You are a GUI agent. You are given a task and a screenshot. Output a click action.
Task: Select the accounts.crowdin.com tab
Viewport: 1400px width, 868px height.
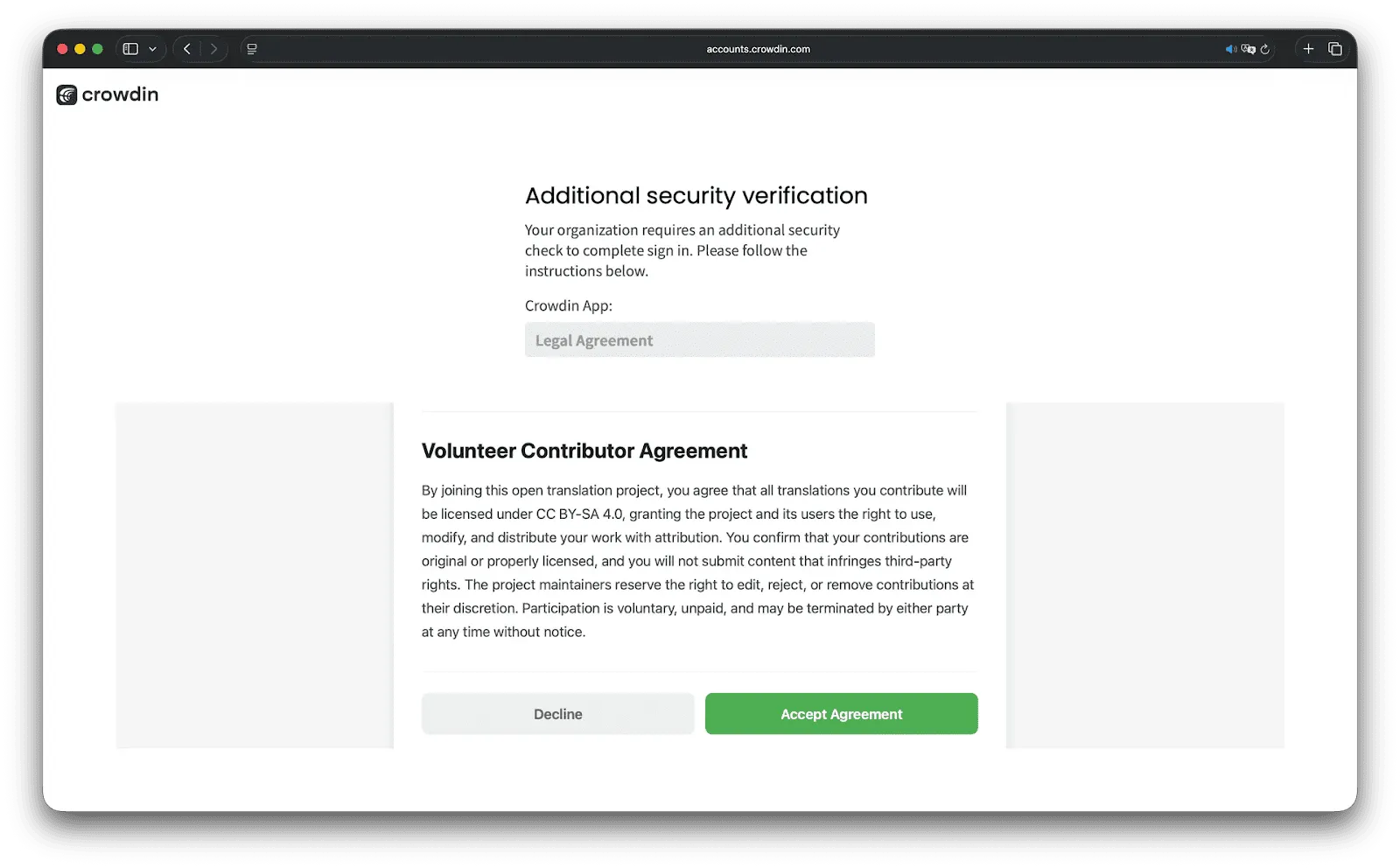(758, 49)
